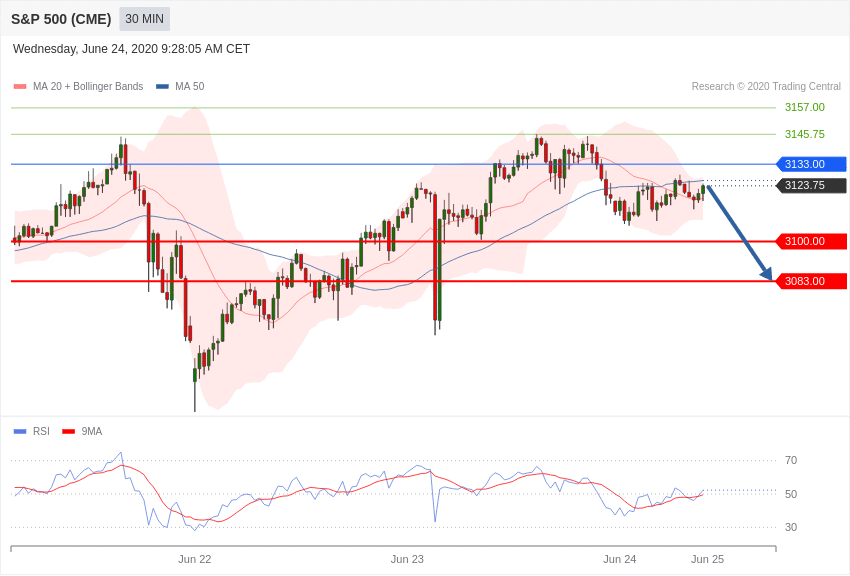Click the 3145.75 resistance level label
The width and height of the screenshot is (850, 576).
pyautogui.click(x=804, y=134)
